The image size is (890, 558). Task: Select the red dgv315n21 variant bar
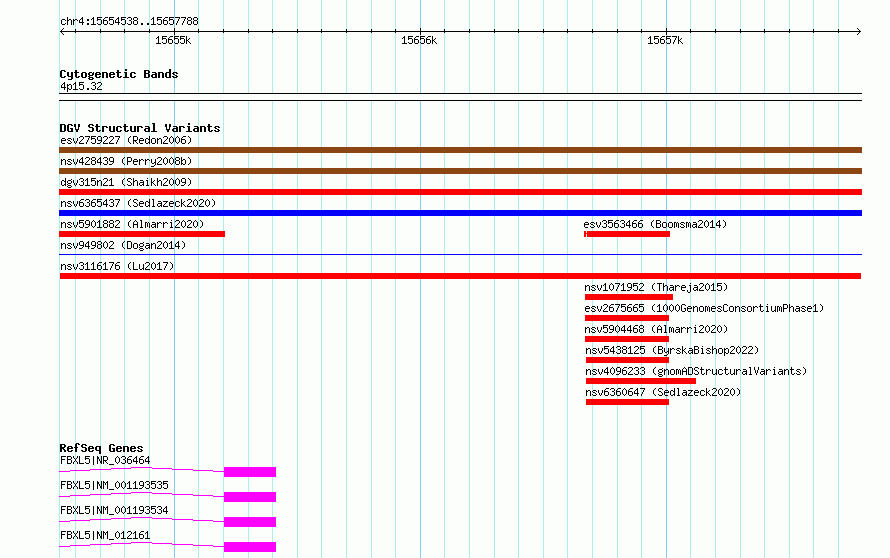click(x=460, y=192)
